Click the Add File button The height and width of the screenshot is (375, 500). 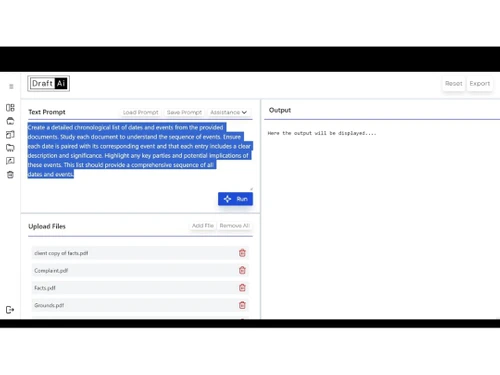(x=203, y=226)
